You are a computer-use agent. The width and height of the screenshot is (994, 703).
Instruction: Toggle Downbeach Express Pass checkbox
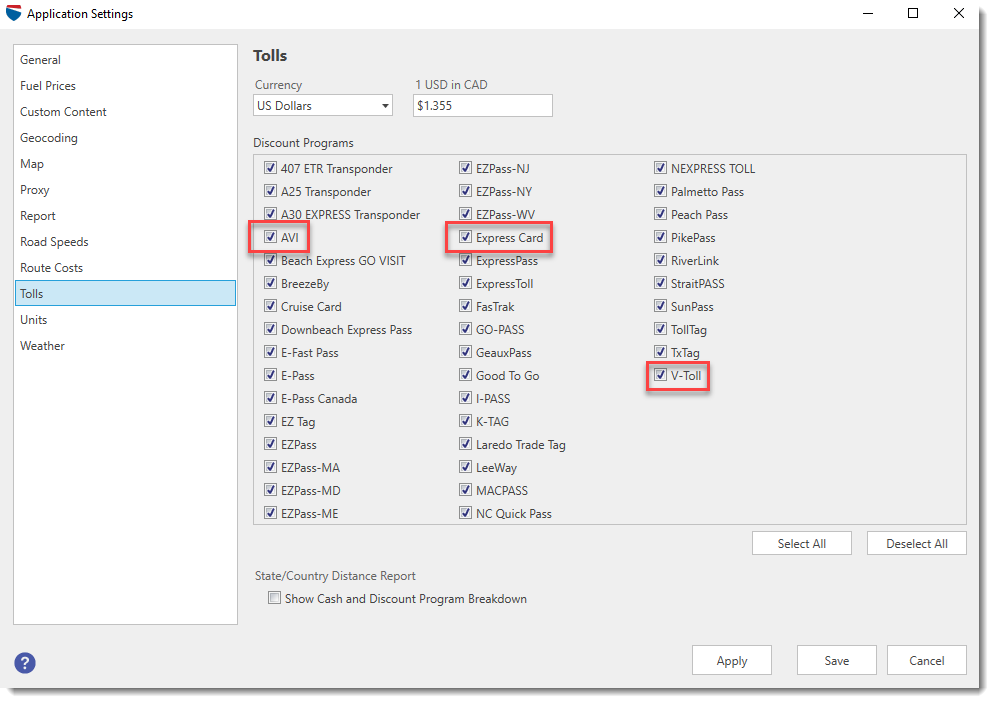[271, 329]
